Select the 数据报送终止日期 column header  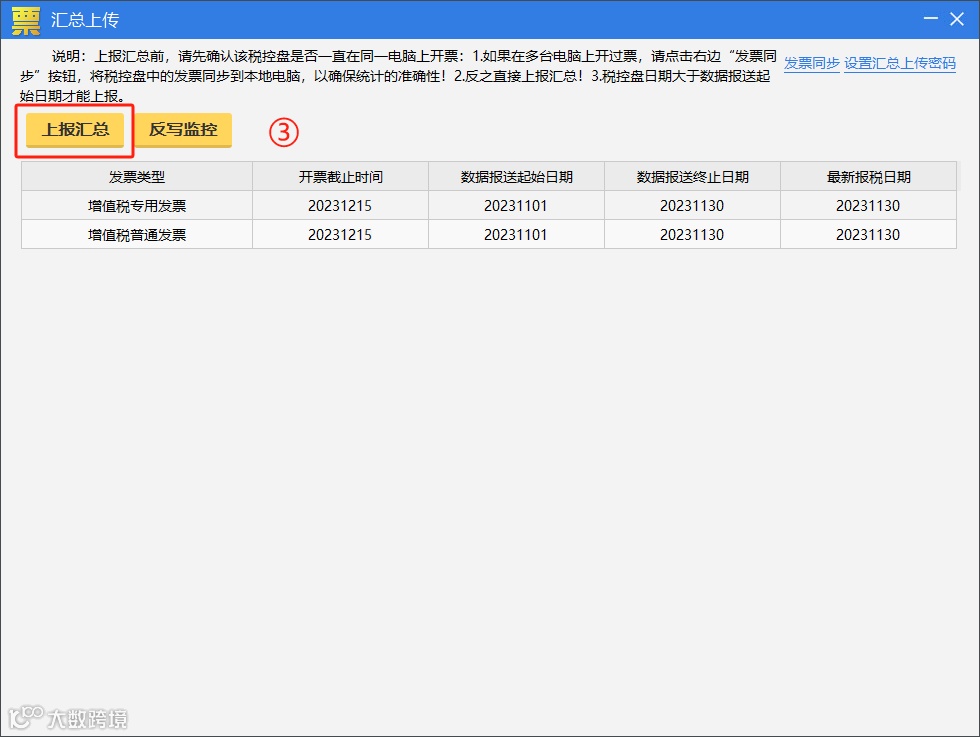click(x=692, y=177)
